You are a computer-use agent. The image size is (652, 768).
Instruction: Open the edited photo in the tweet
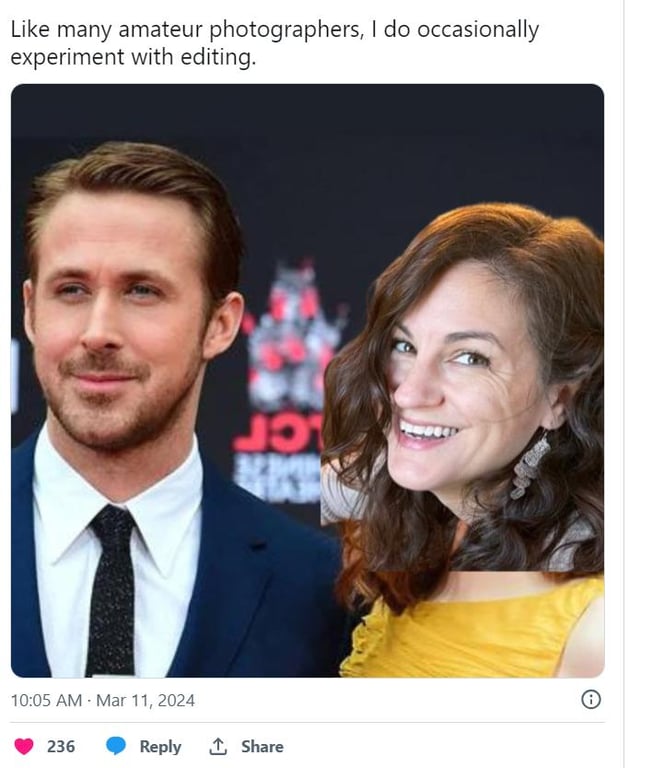[307, 380]
